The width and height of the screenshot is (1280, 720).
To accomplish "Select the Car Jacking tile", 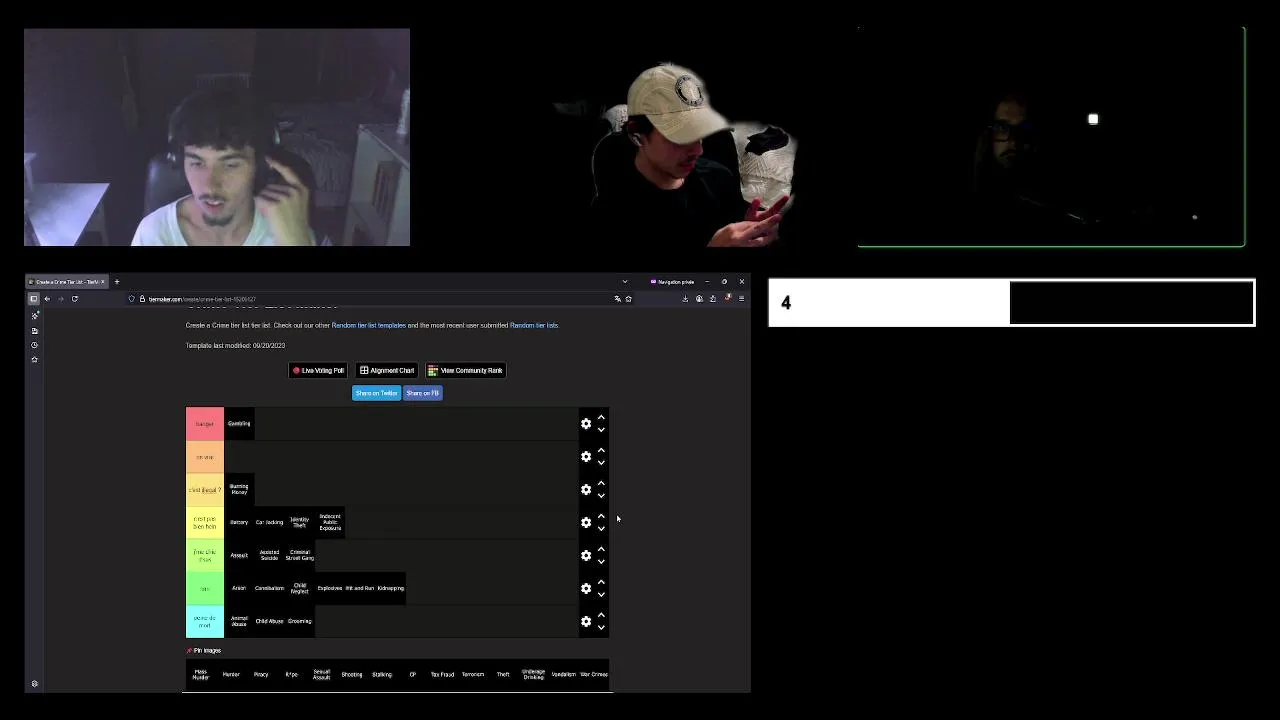I will click(x=269, y=523).
